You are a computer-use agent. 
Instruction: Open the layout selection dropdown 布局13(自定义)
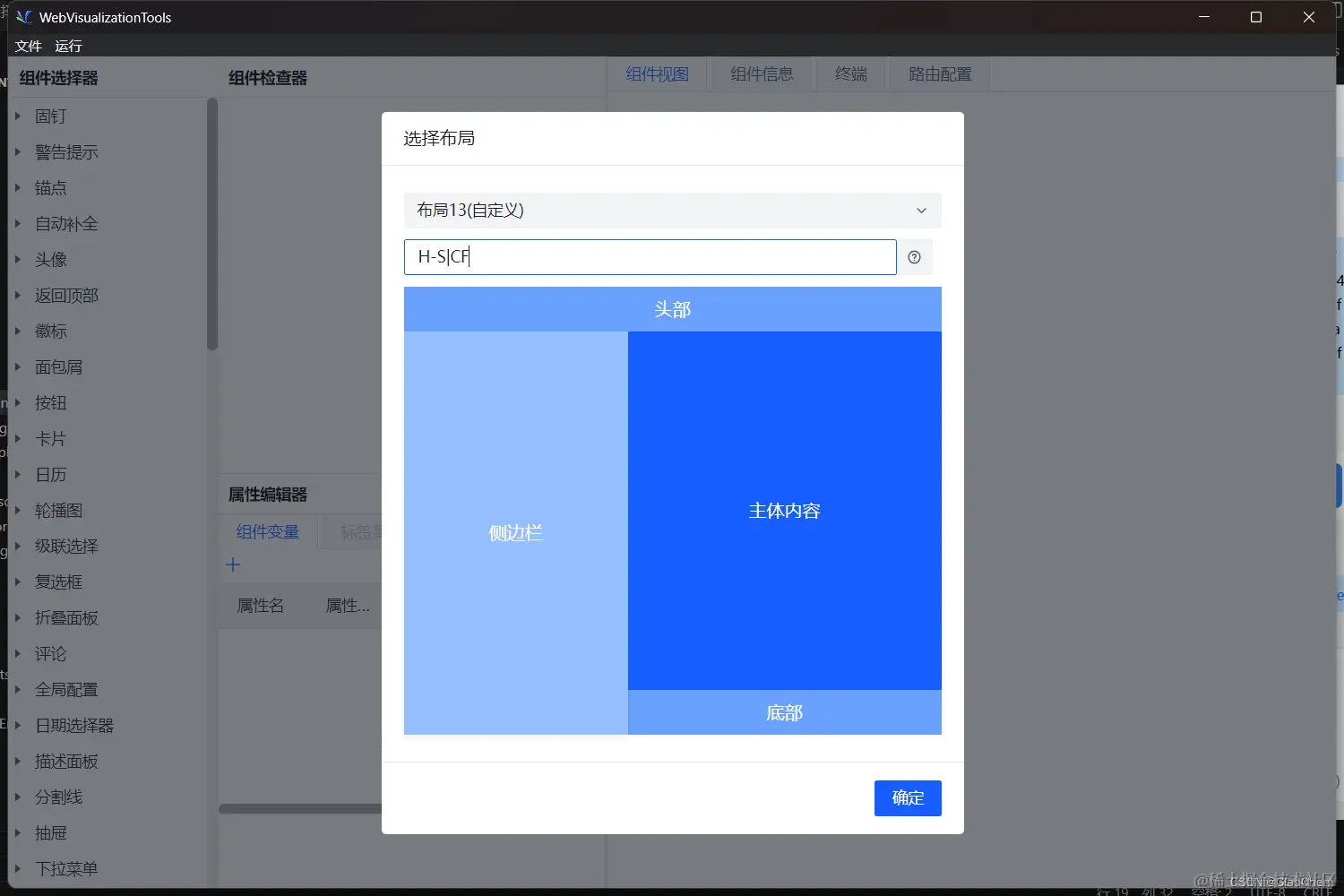(x=672, y=211)
